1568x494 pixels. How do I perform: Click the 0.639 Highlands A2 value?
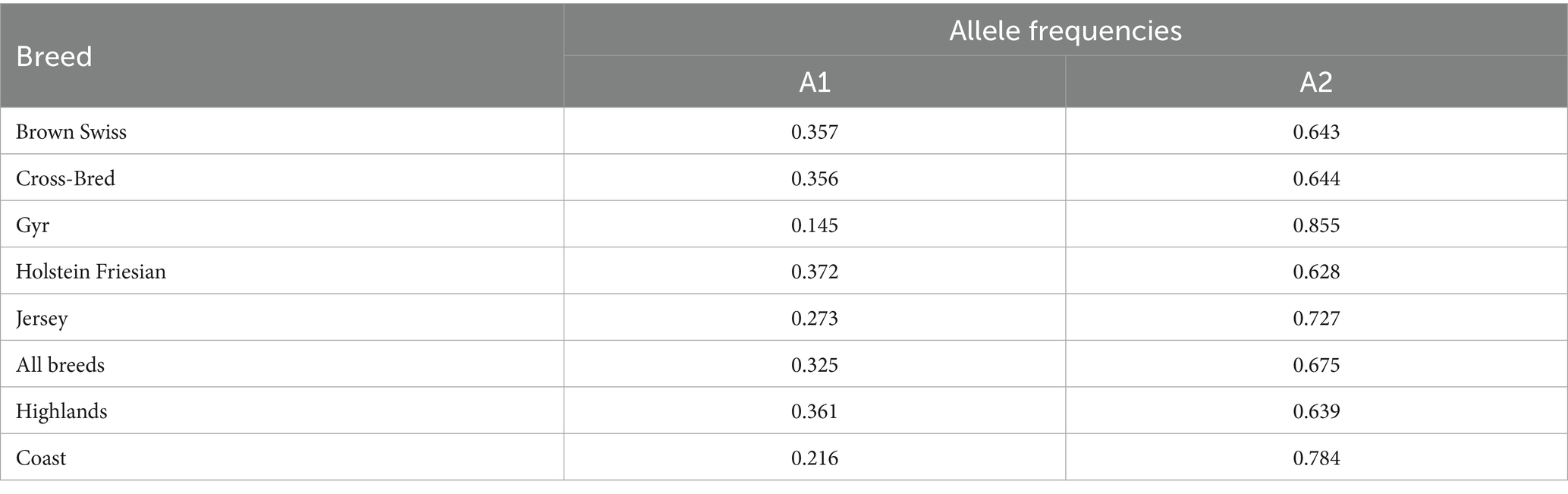[x=1316, y=411]
